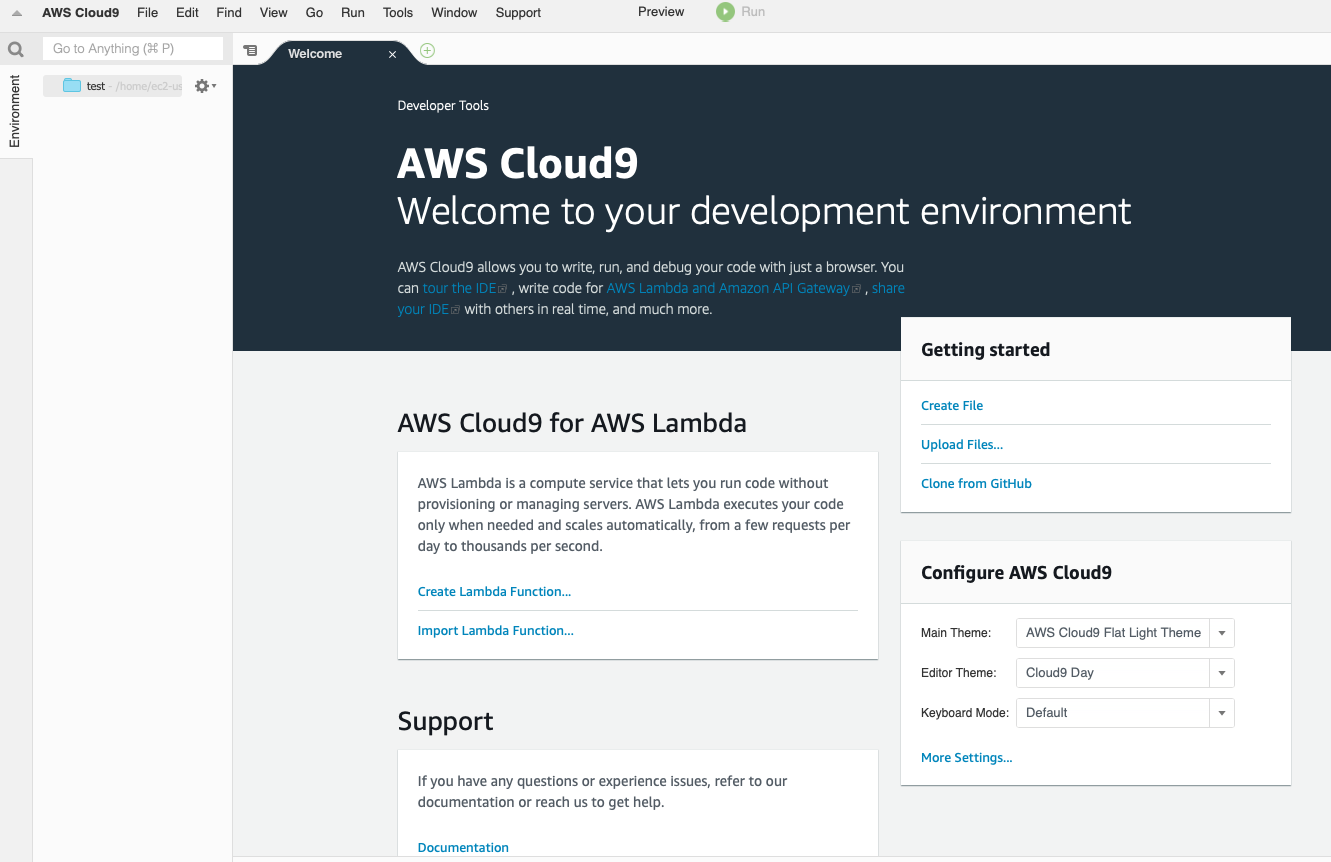Image resolution: width=1331 pixels, height=862 pixels.
Task: Select the test folder icon in the tree
Action: (x=72, y=86)
